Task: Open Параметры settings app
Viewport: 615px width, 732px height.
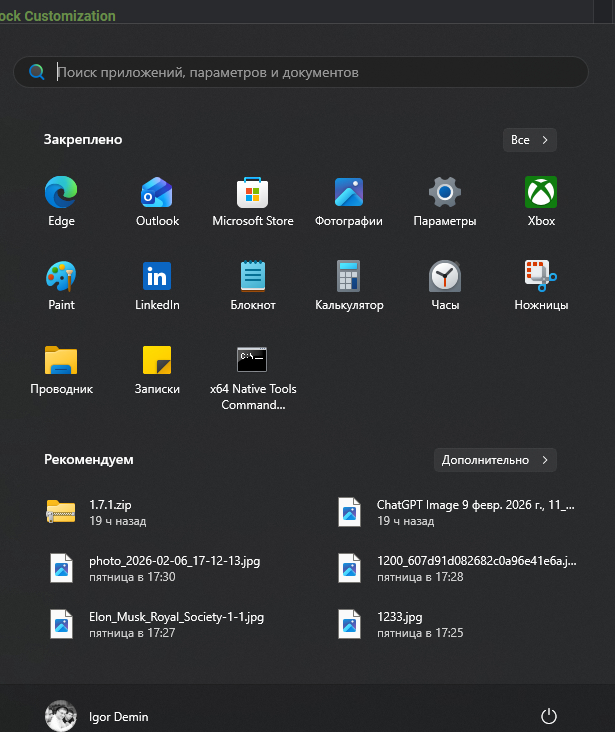Action: pos(444,201)
